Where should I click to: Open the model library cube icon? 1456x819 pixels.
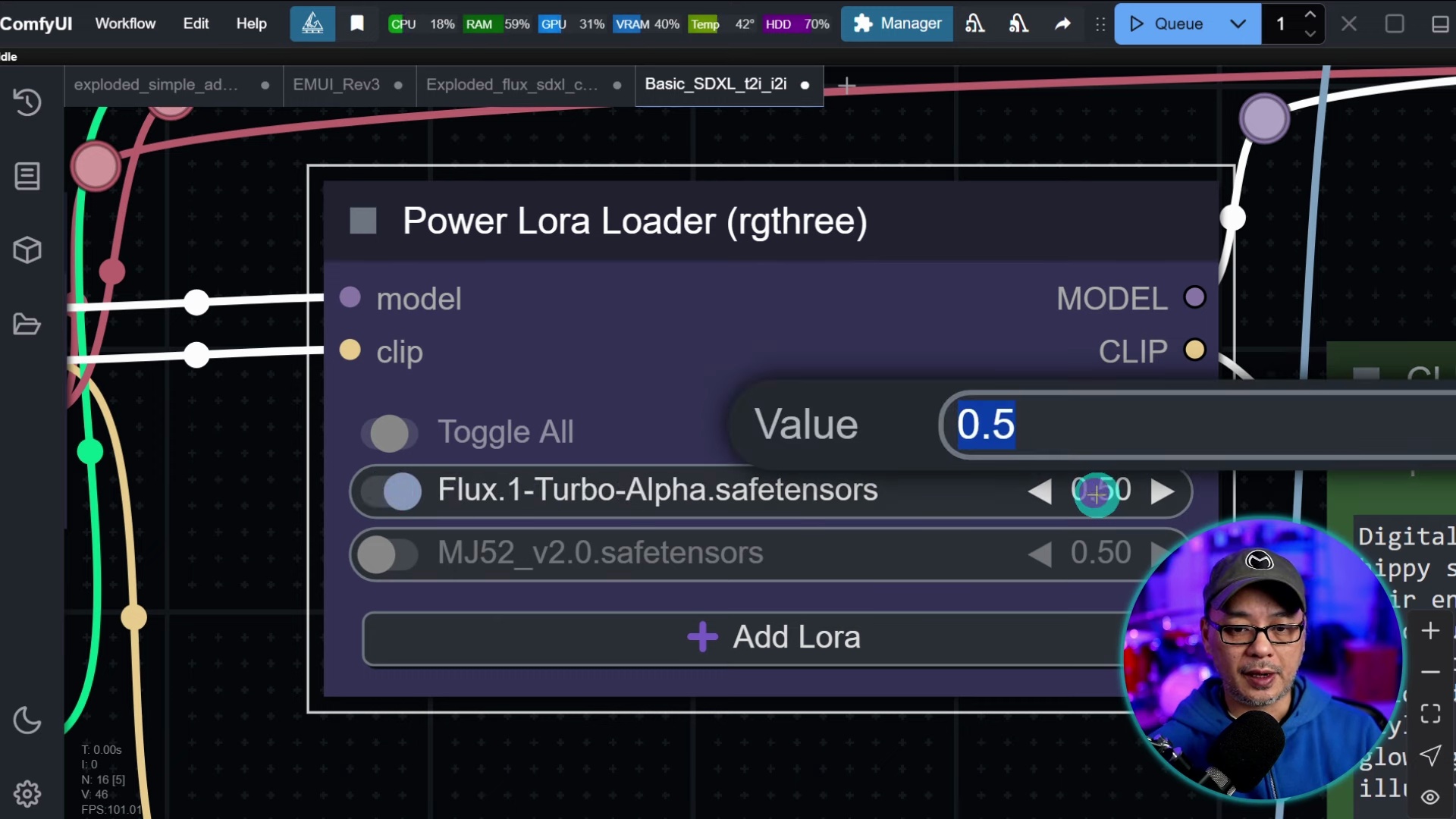pos(27,250)
